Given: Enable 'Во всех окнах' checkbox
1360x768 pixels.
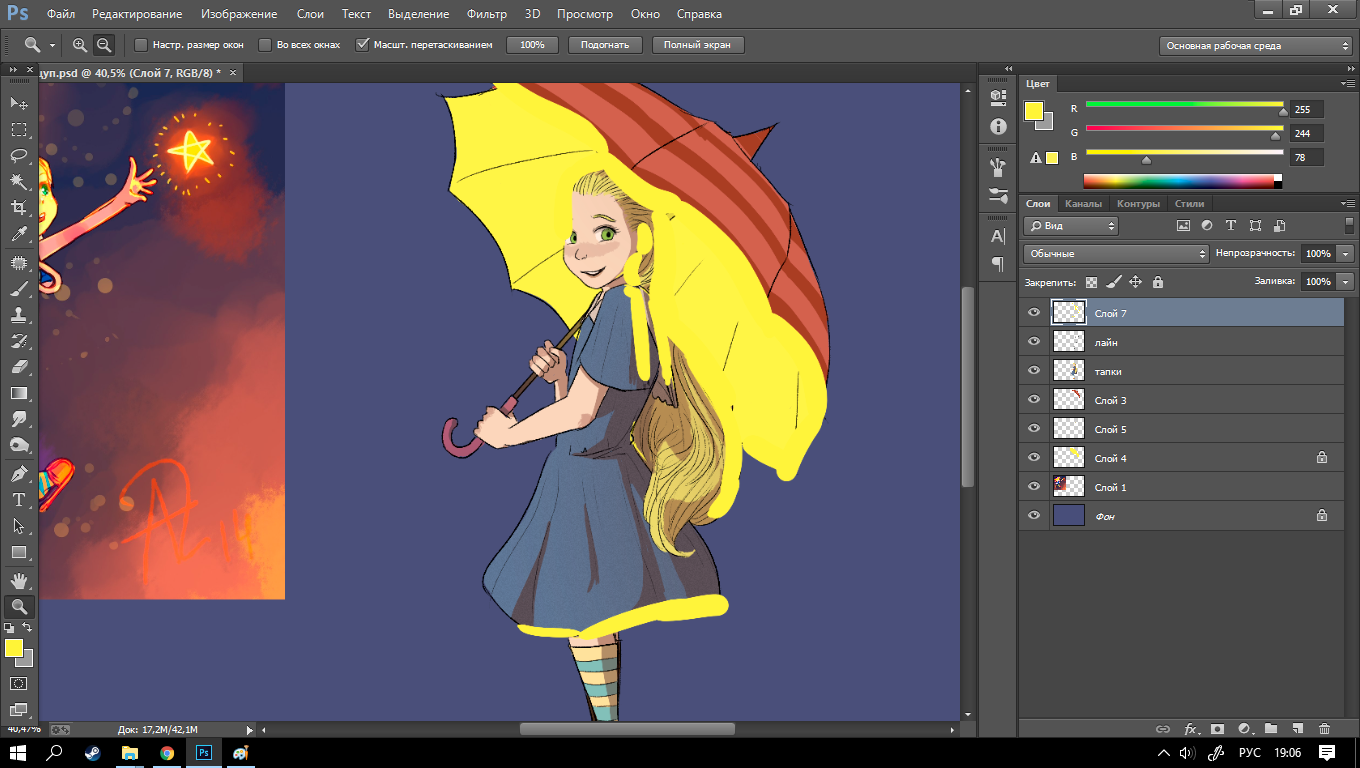Looking at the screenshot, I should 265,45.
